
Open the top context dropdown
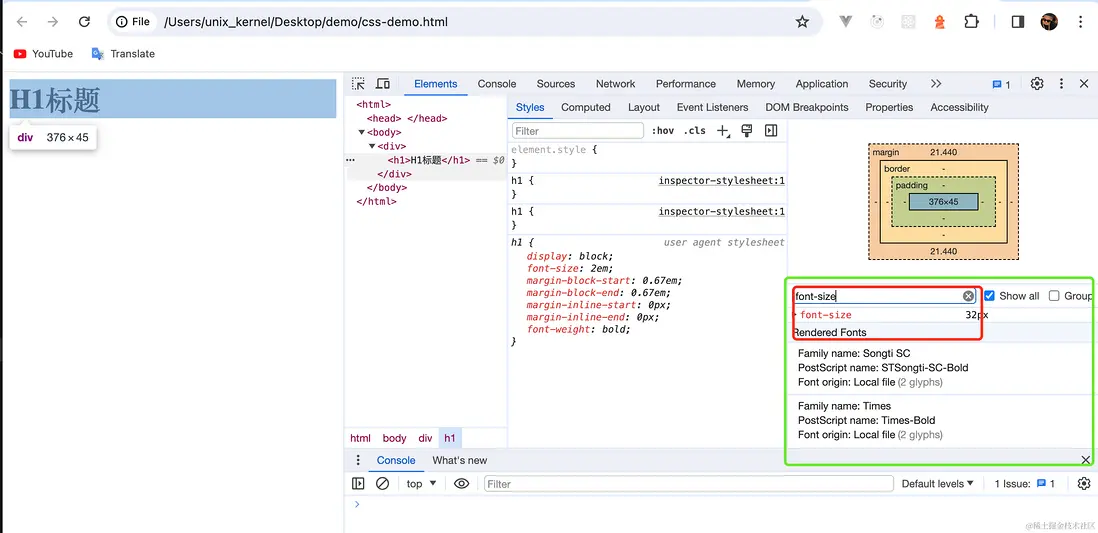click(x=421, y=484)
